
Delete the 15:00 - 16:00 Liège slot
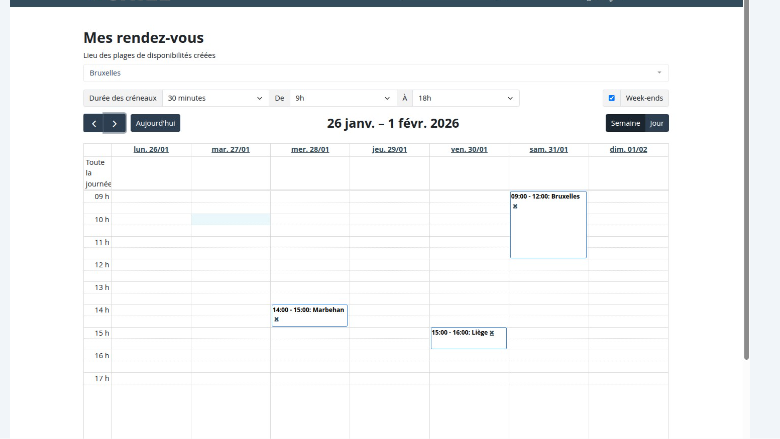(492, 332)
